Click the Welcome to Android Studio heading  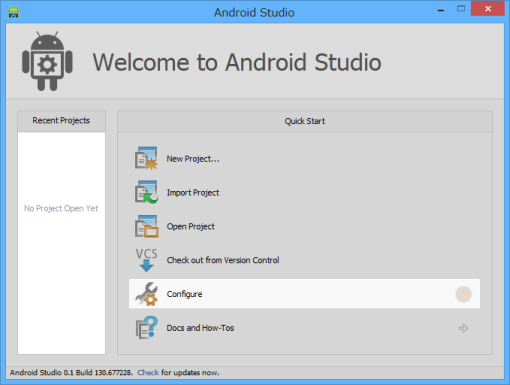[x=237, y=62]
